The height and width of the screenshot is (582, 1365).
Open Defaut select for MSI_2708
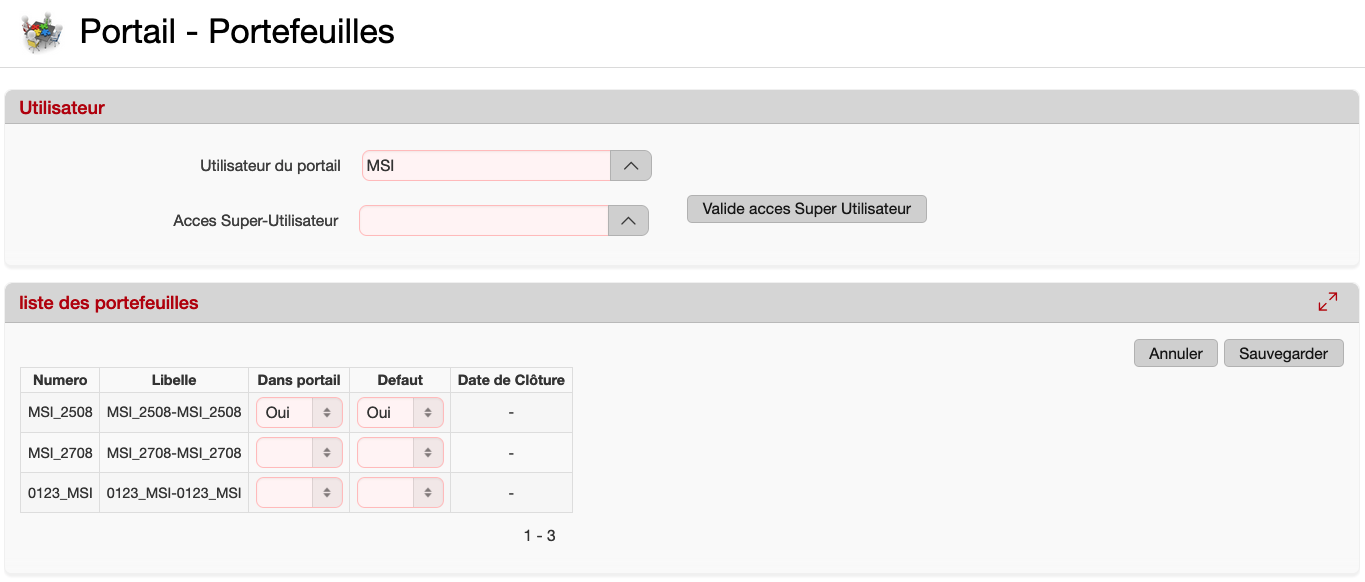click(400, 453)
